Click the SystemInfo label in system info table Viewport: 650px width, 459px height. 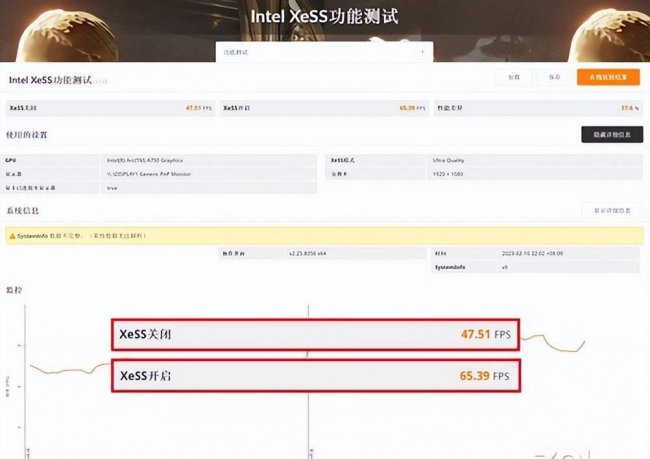[x=450, y=267]
